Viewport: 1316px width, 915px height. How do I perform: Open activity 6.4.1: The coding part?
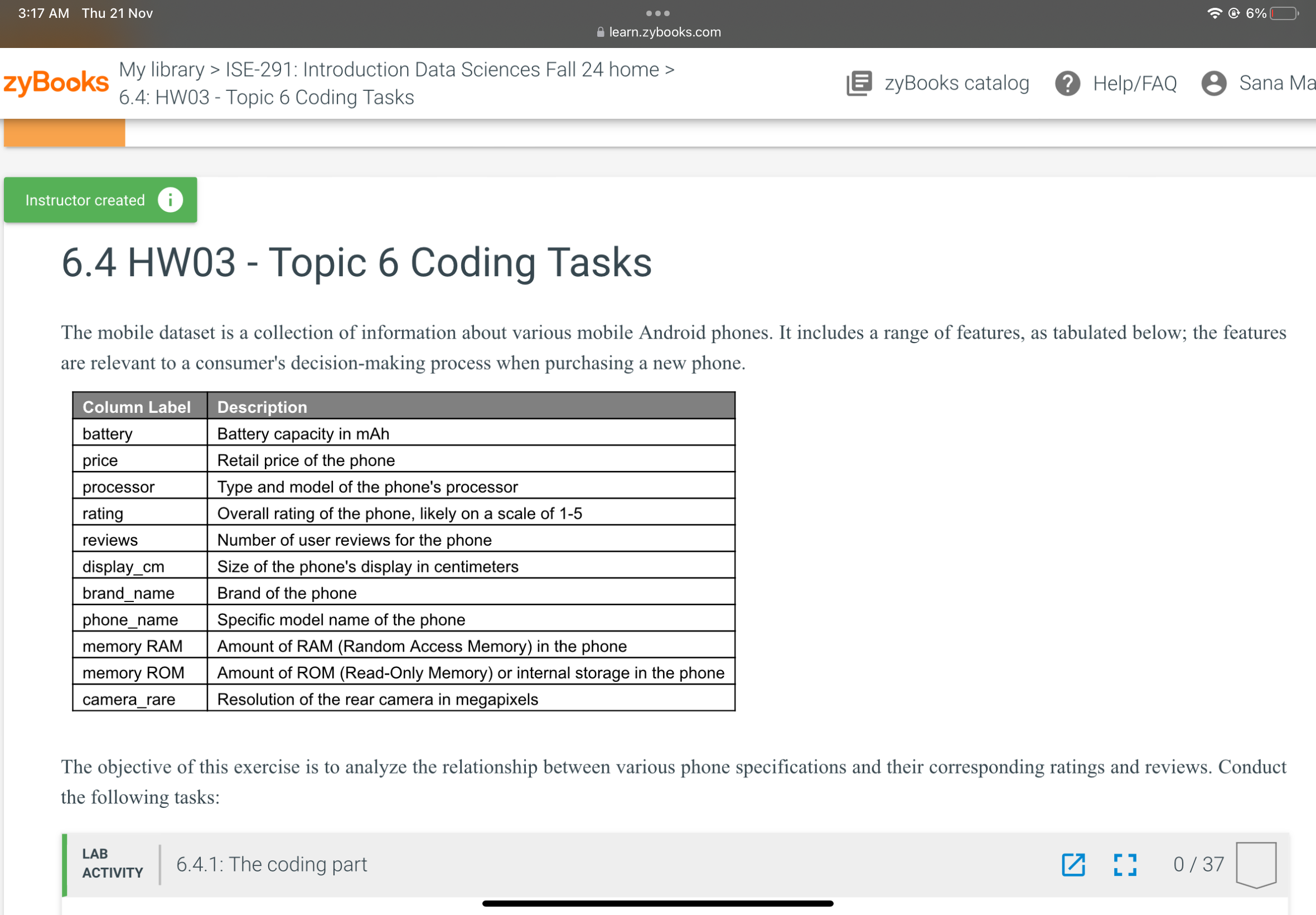[272, 864]
